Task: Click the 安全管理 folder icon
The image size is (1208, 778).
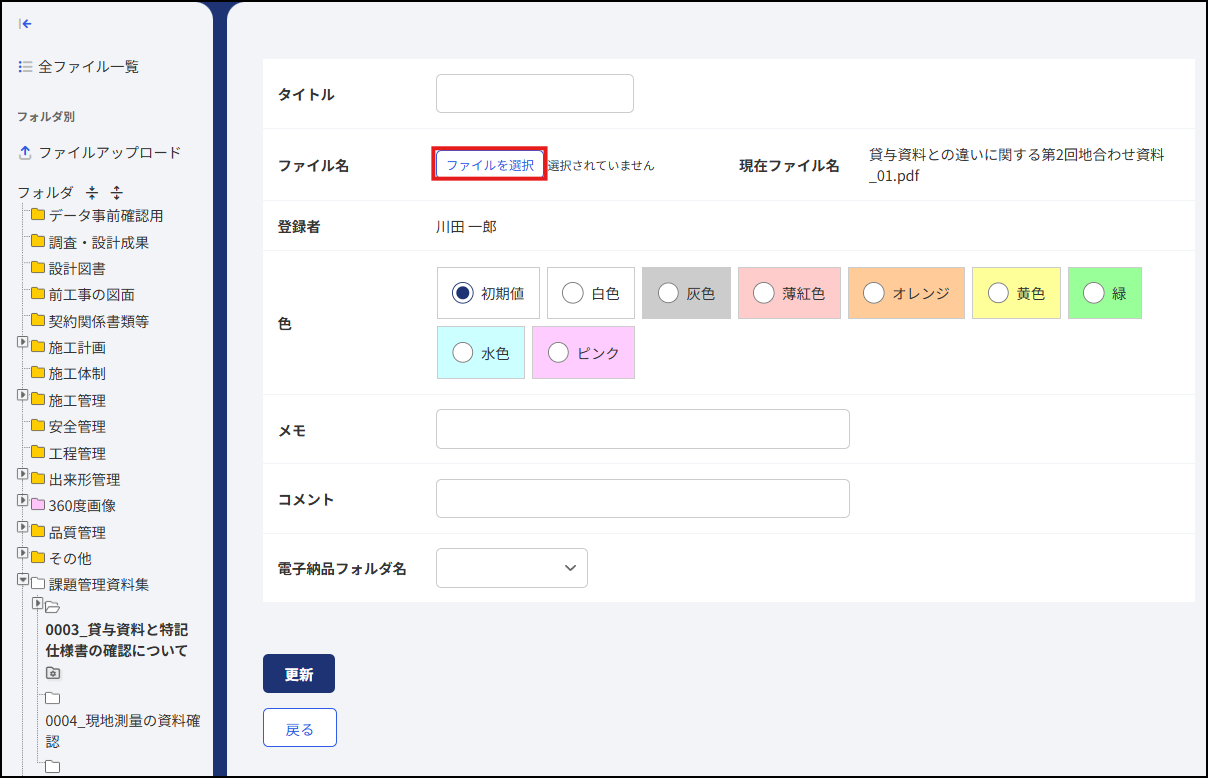Action: click(x=38, y=426)
